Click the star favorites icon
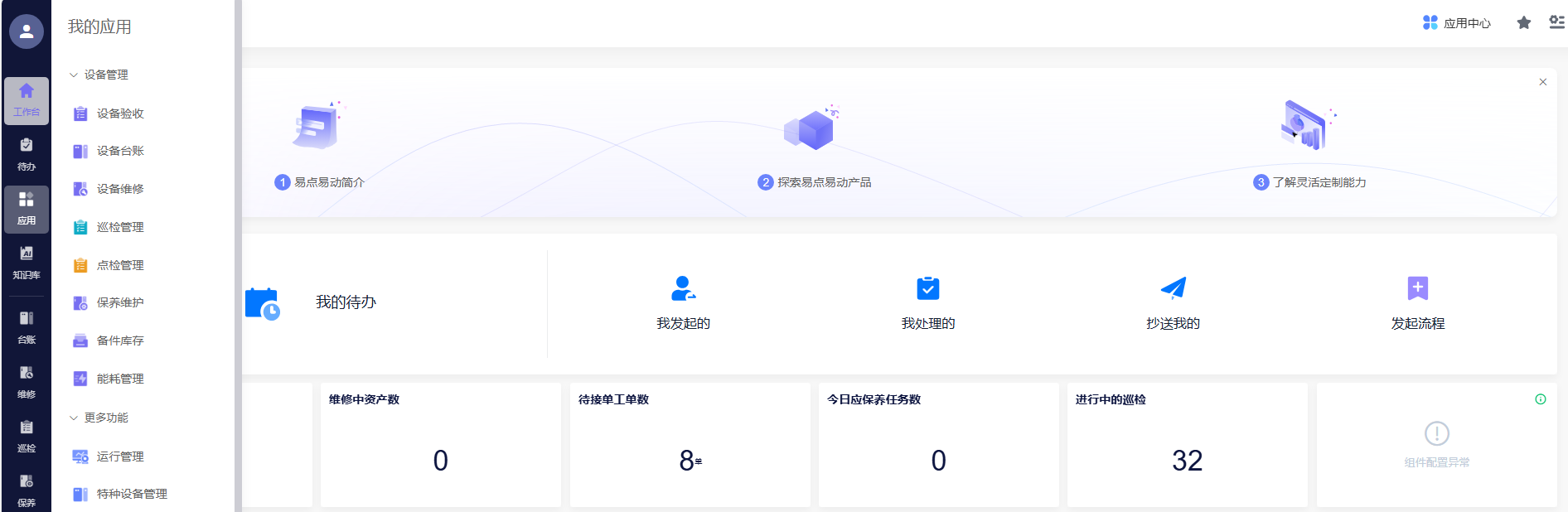 (x=1523, y=23)
